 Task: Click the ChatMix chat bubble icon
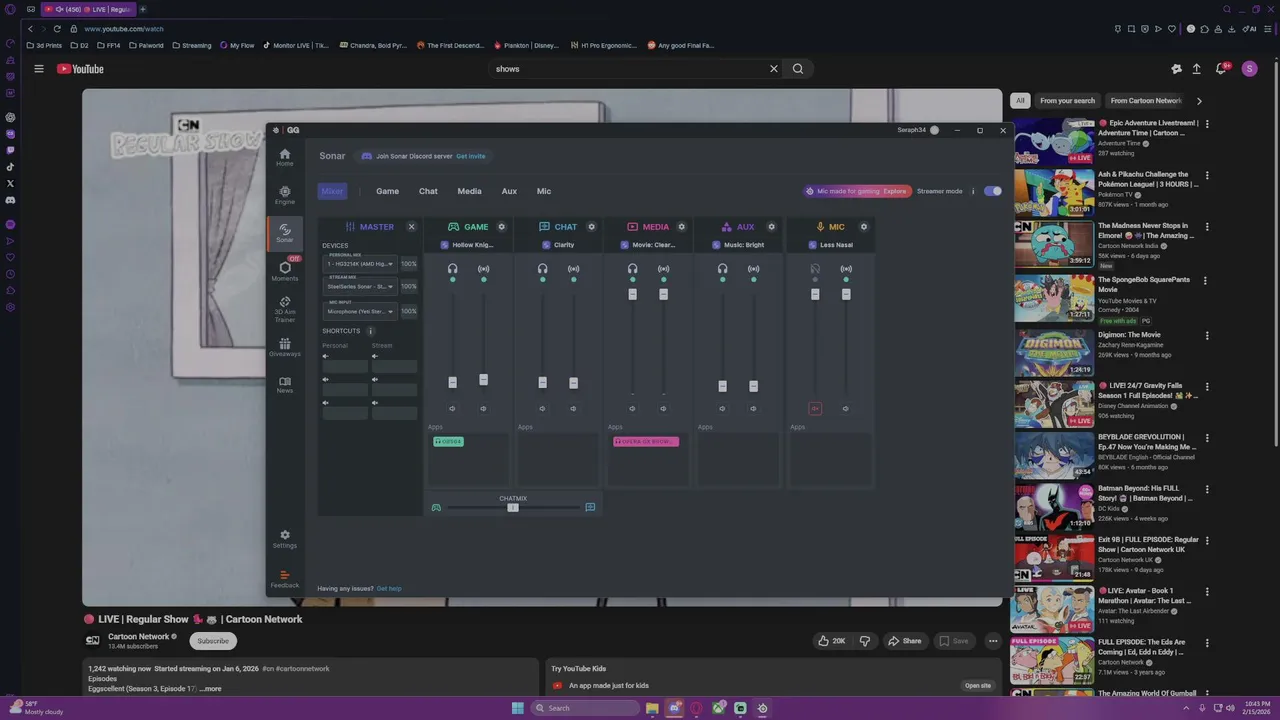(590, 508)
